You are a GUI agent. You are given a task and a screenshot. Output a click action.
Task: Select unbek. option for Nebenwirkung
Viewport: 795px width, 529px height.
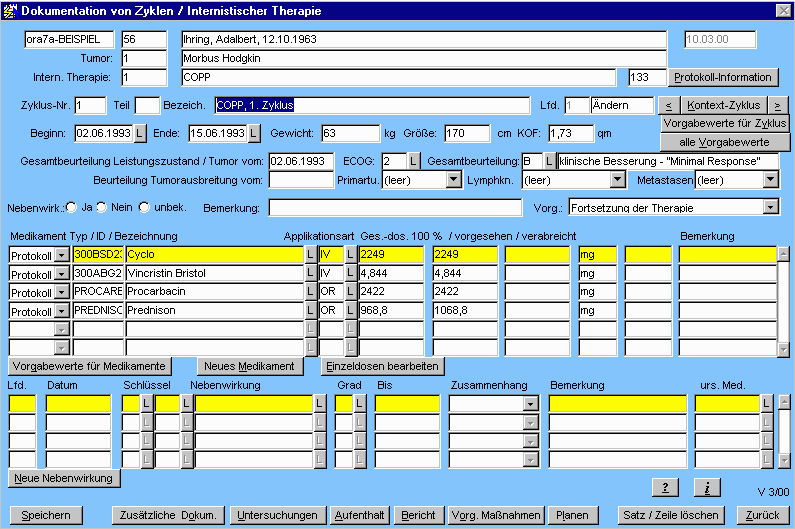click(145, 207)
